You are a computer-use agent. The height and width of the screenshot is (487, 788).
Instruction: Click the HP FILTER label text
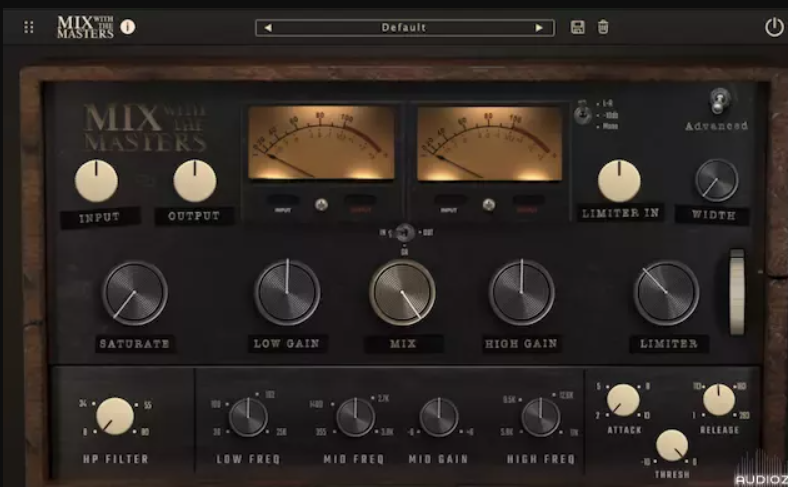(116, 459)
